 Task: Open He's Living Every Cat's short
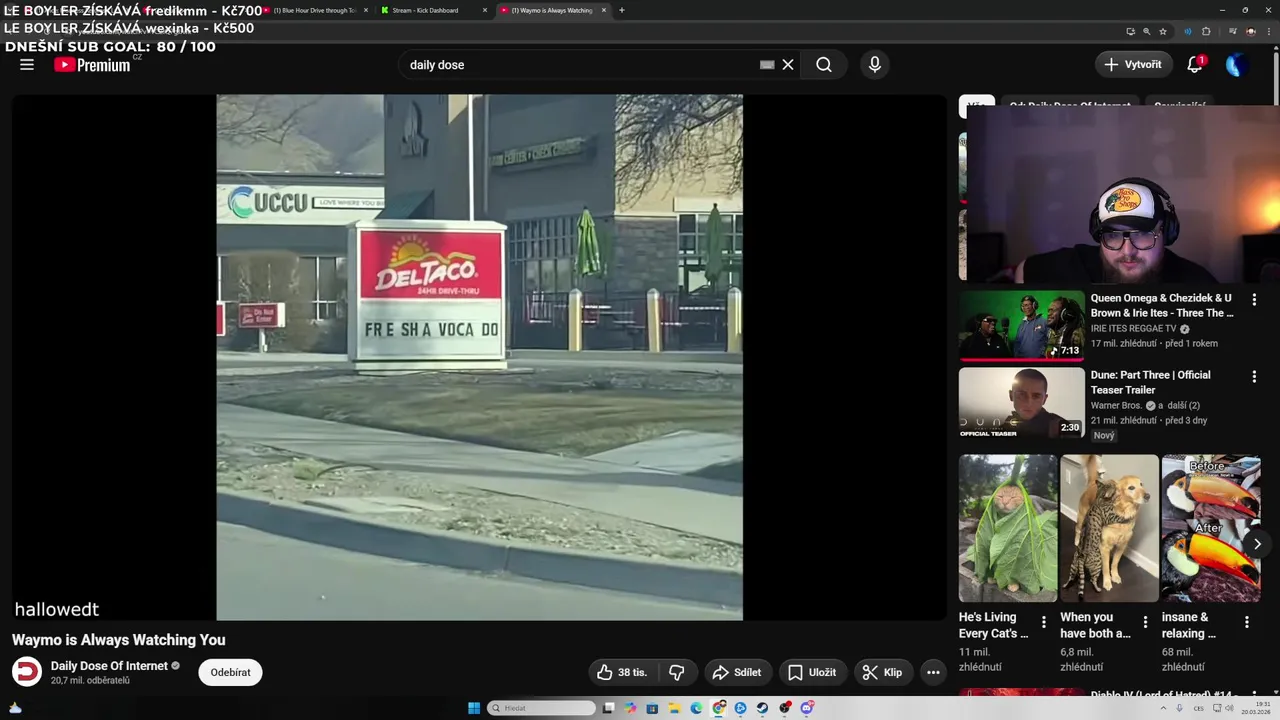(x=1007, y=529)
